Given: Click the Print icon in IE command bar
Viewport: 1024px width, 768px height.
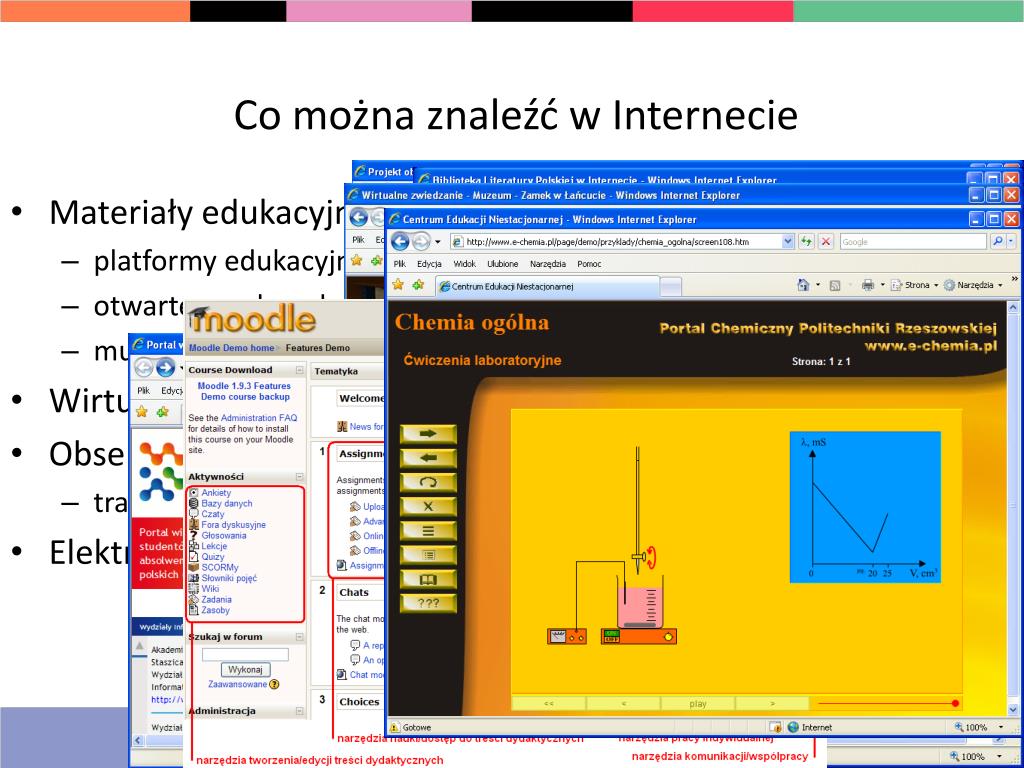Looking at the screenshot, I should tap(868, 285).
